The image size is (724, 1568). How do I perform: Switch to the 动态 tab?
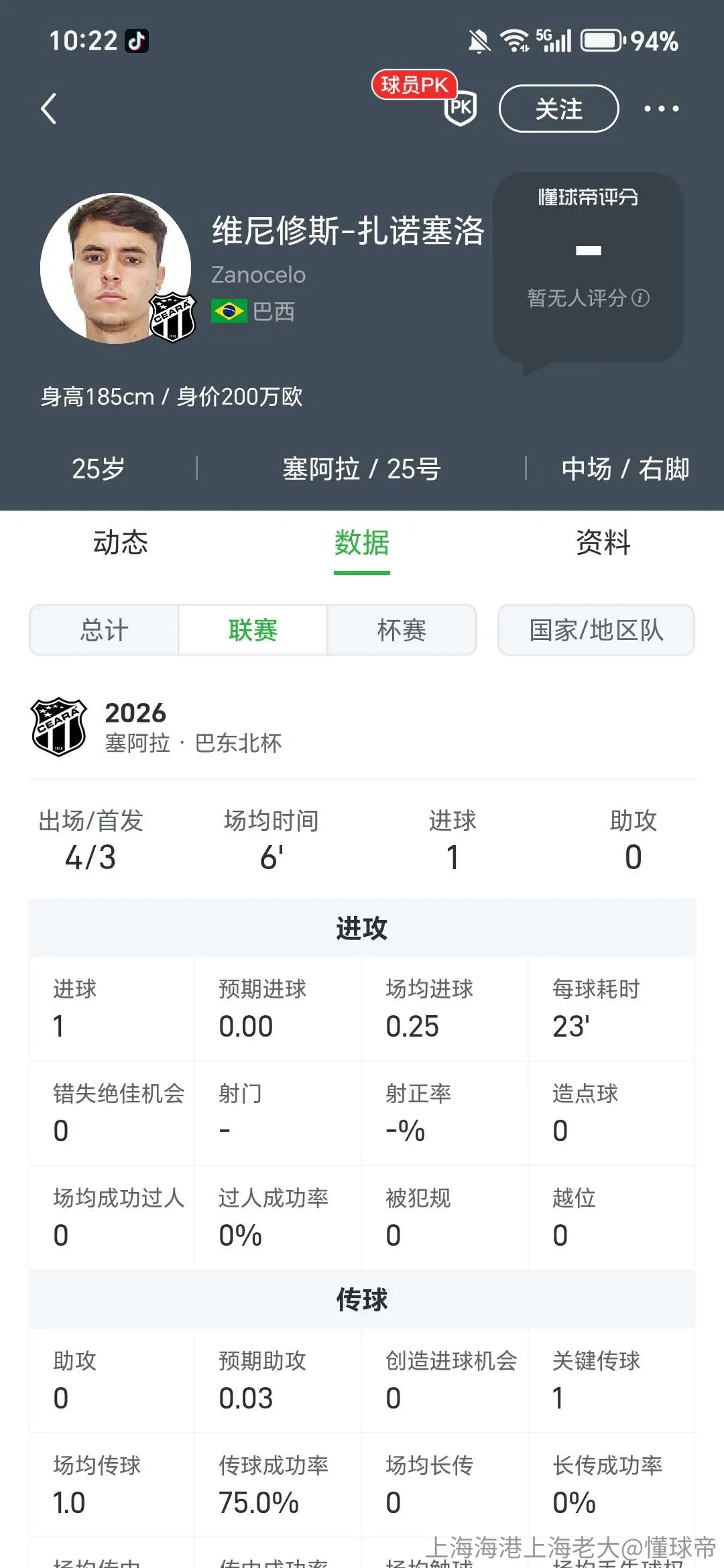click(x=121, y=542)
